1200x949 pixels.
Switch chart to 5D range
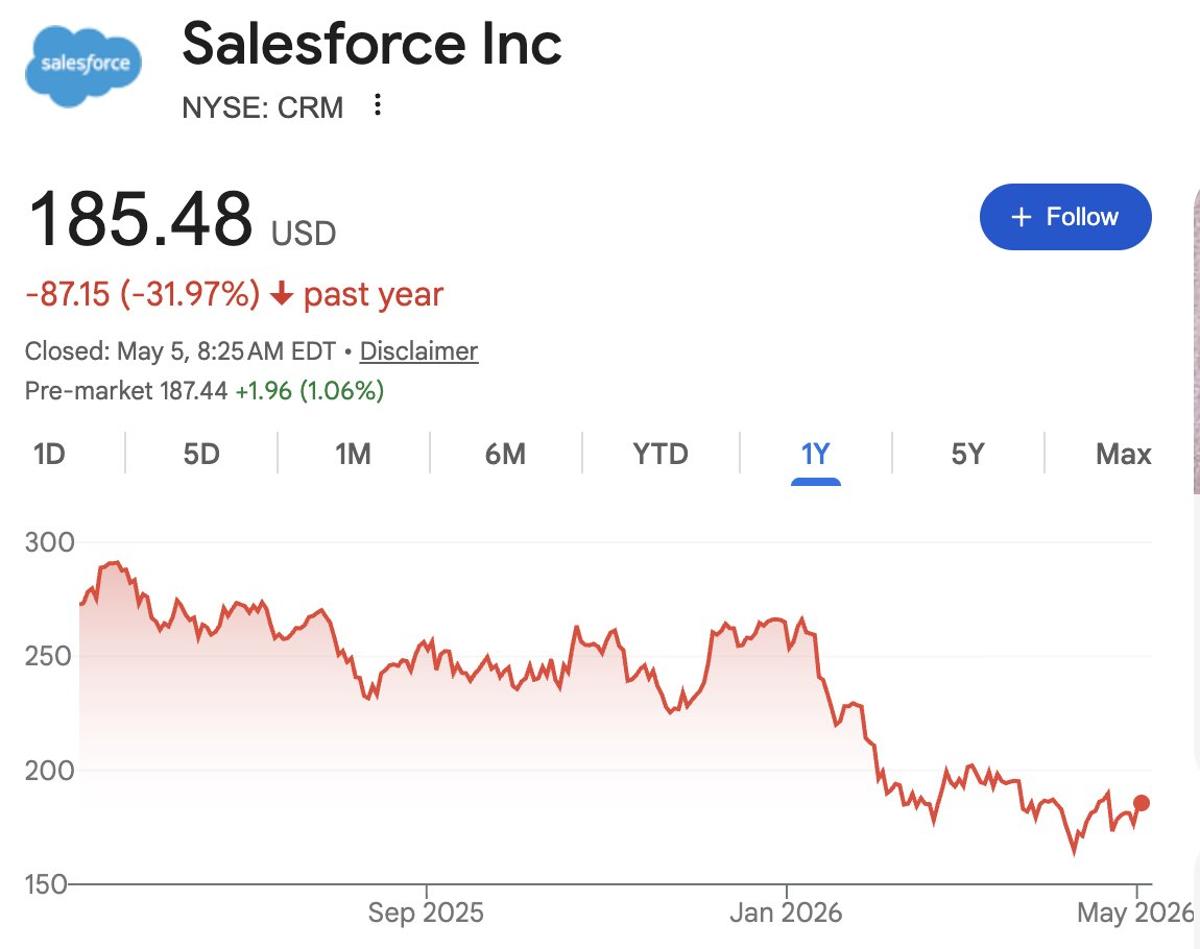point(201,454)
